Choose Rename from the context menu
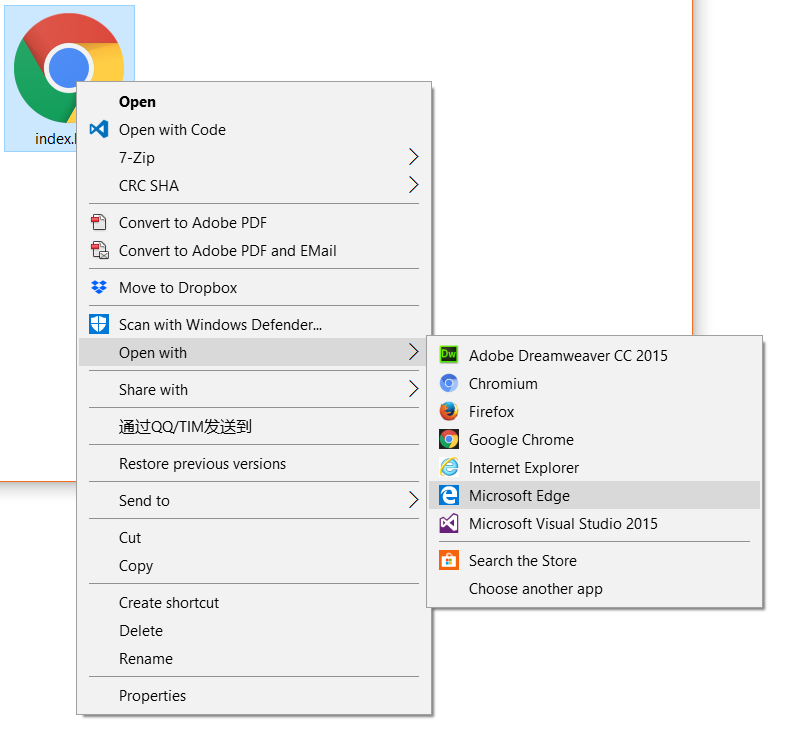This screenshot has width=792, height=744. point(254,659)
